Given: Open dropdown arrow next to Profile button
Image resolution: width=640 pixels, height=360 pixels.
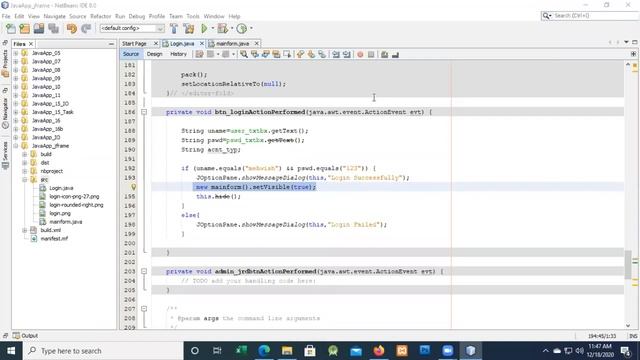Looking at the screenshot, I should [x=251, y=28].
